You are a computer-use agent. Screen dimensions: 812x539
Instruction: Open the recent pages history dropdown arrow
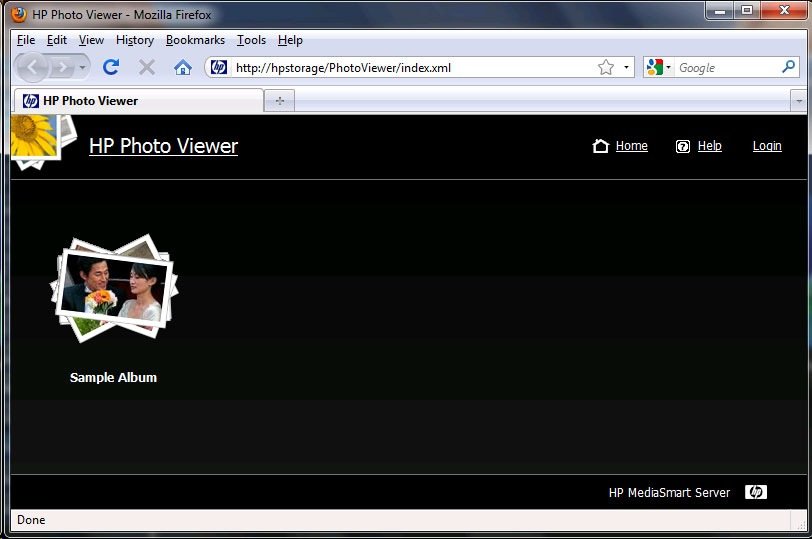82,67
